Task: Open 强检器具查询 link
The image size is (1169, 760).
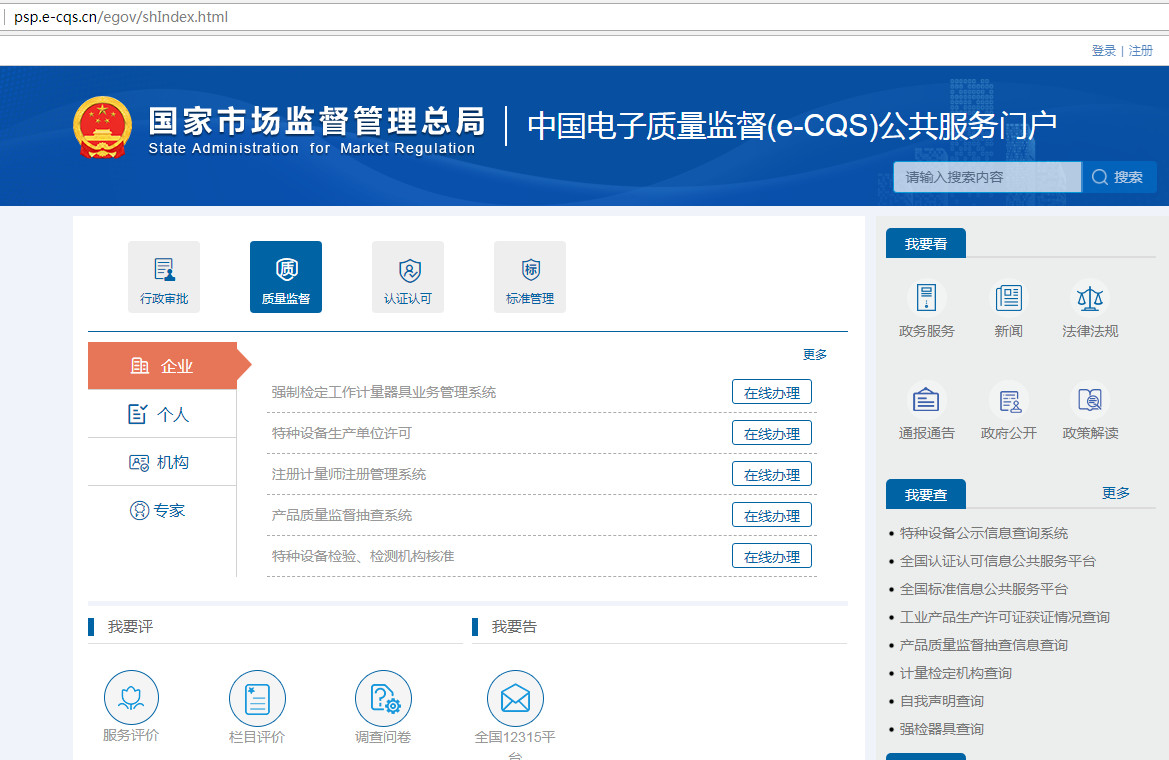Action: pyautogui.click(x=942, y=729)
